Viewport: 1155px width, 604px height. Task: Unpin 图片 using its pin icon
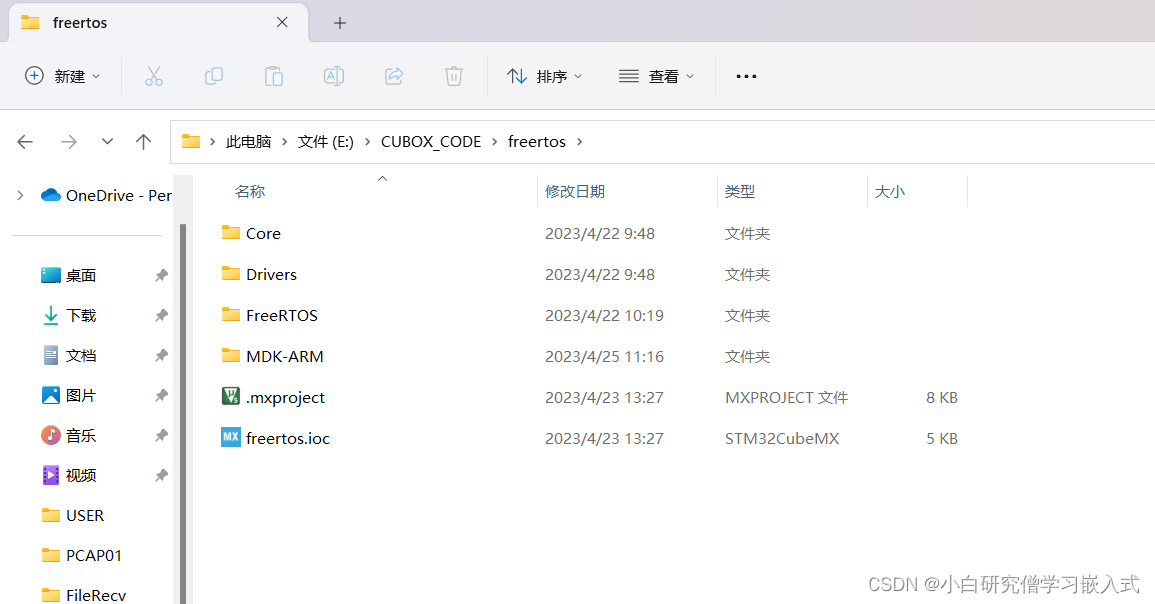(161, 396)
